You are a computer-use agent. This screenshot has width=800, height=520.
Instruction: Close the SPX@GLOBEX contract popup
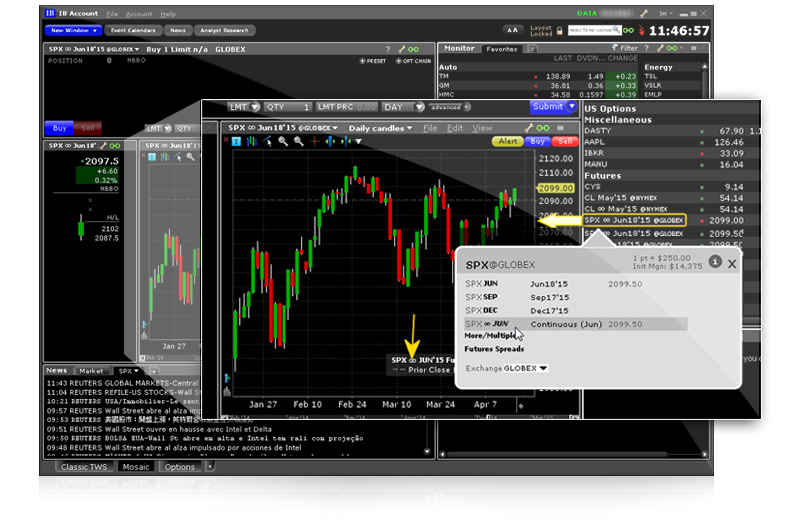coord(732,264)
